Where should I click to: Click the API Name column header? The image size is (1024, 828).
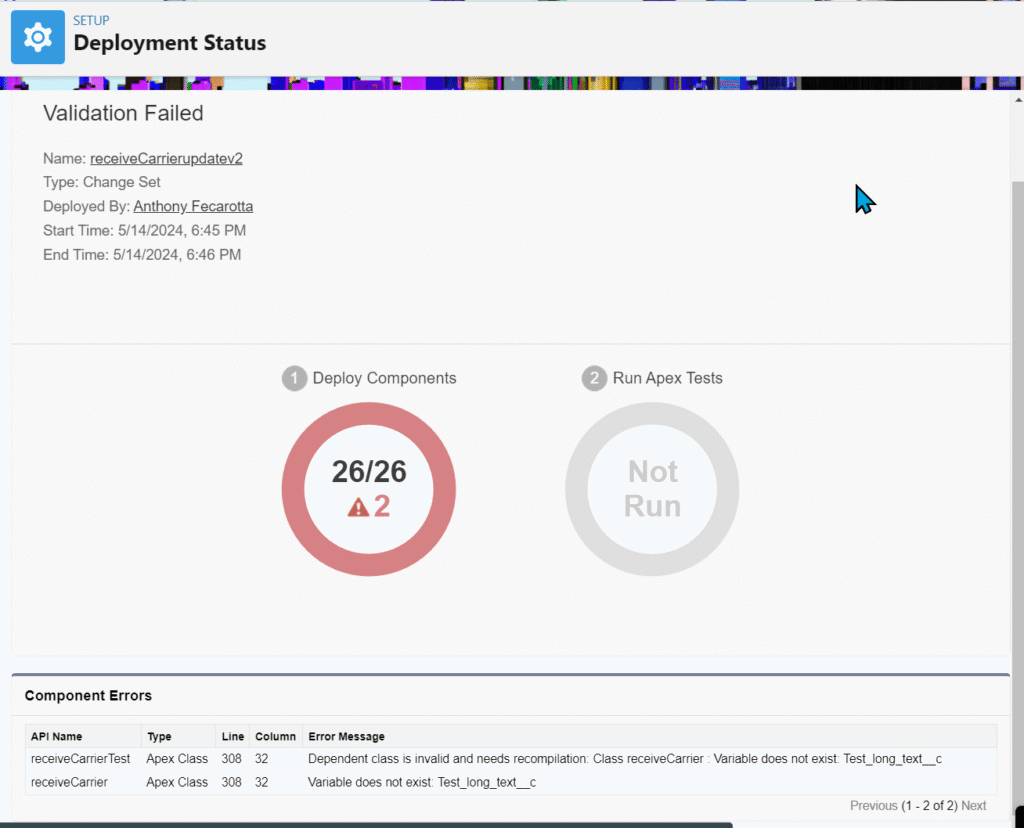click(57, 736)
